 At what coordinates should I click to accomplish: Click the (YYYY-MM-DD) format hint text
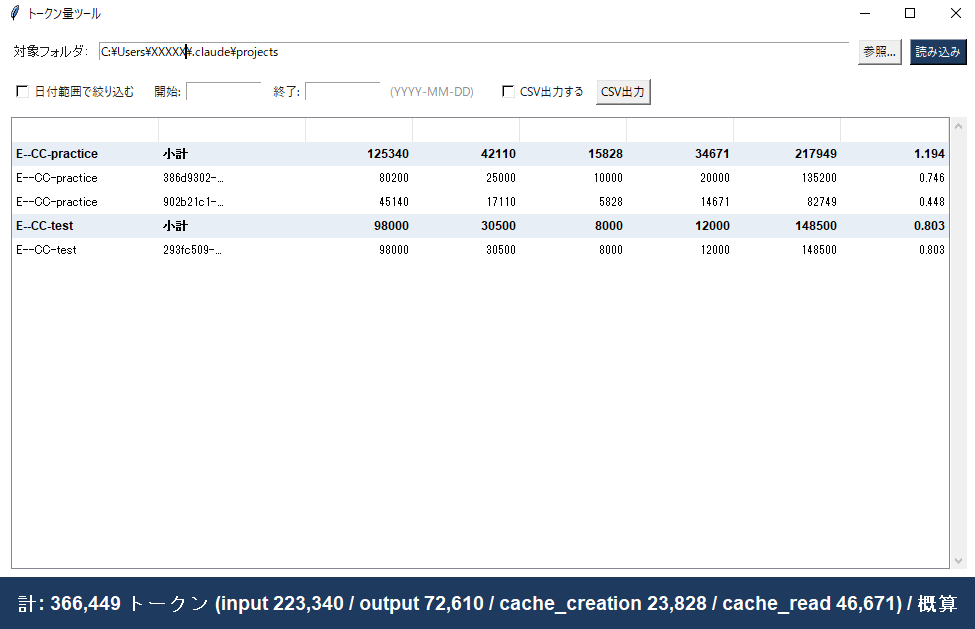pos(432,92)
